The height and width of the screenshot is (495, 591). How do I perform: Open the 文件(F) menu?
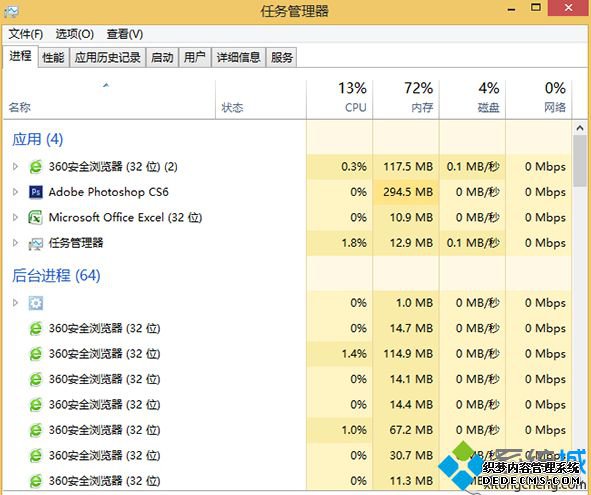coord(26,34)
